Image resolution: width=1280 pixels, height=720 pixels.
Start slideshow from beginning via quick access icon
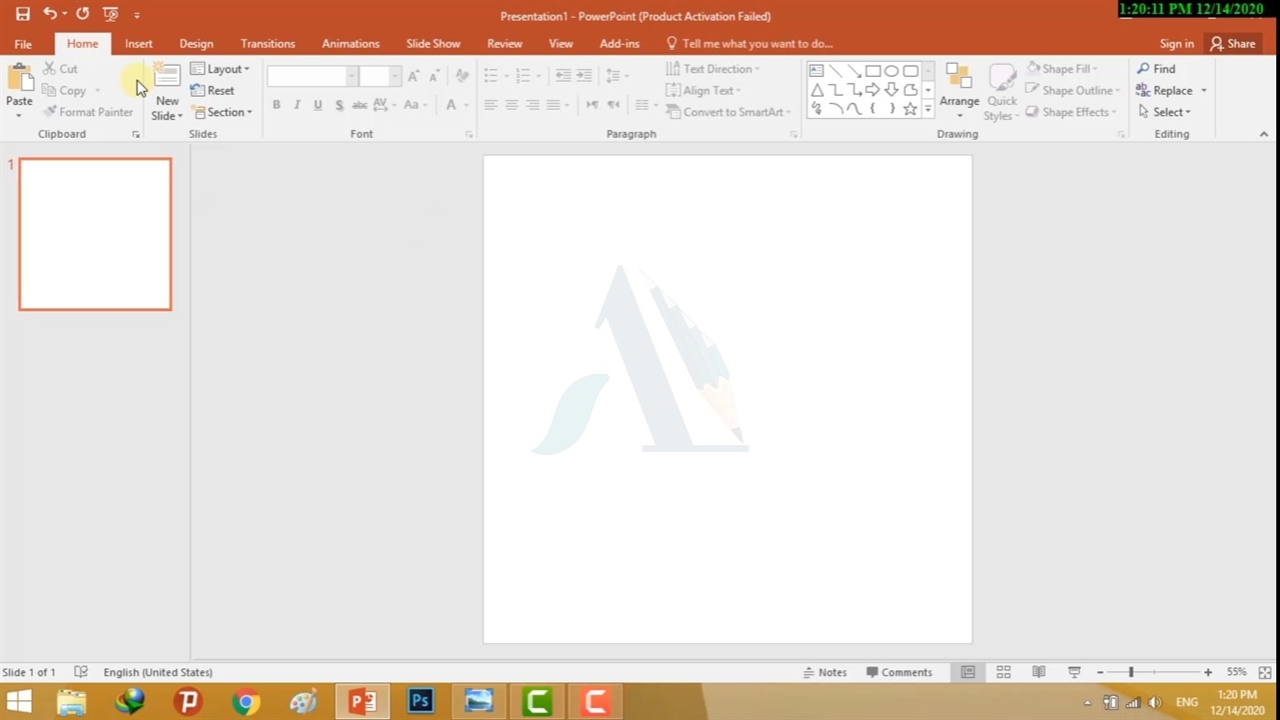click(111, 14)
